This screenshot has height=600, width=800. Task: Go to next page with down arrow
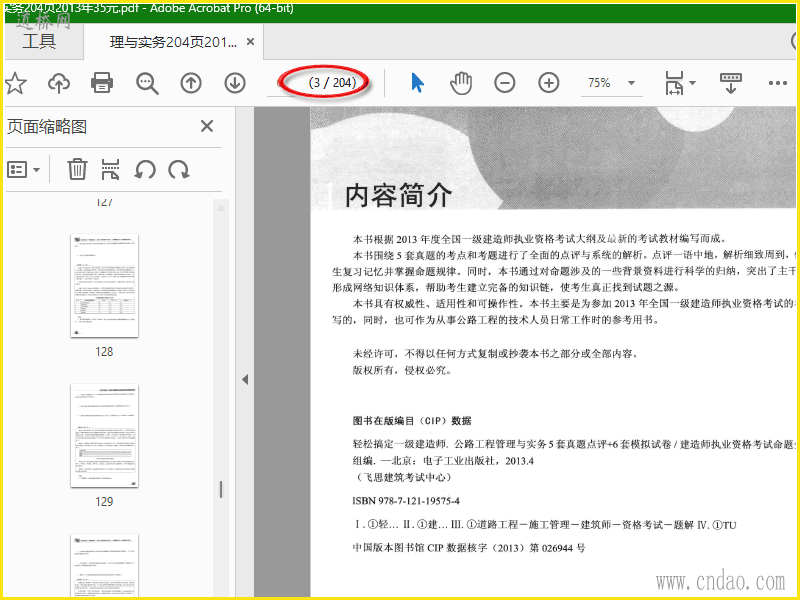[x=235, y=83]
